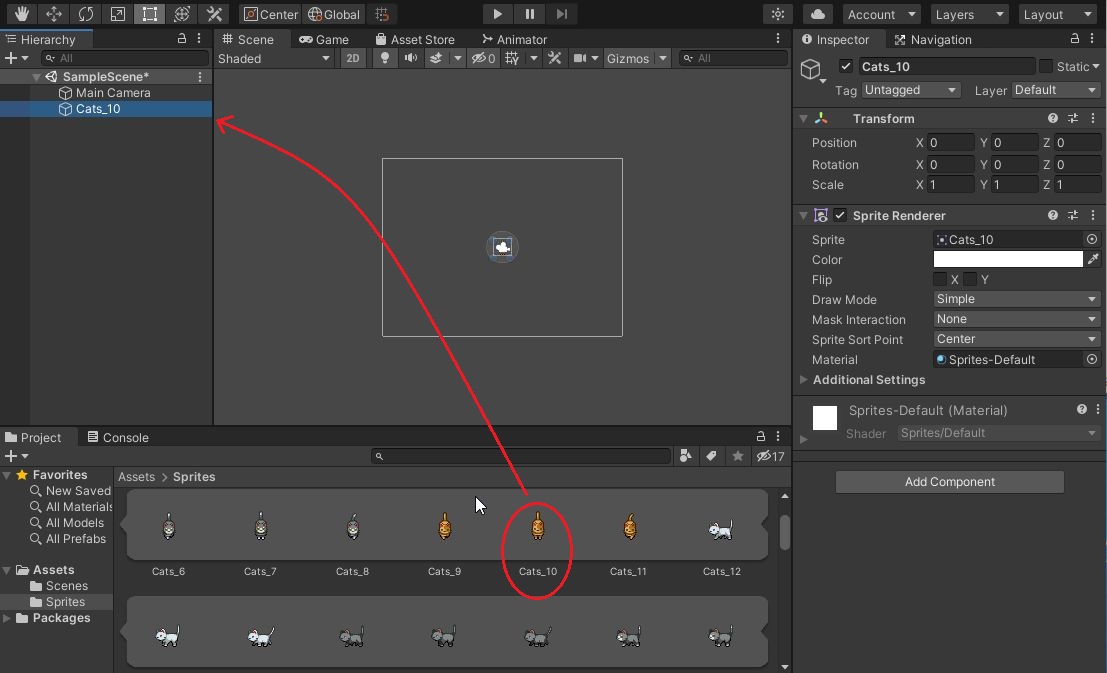Click Add Component button
Viewport: 1107px width, 673px height.
(950, 482)
